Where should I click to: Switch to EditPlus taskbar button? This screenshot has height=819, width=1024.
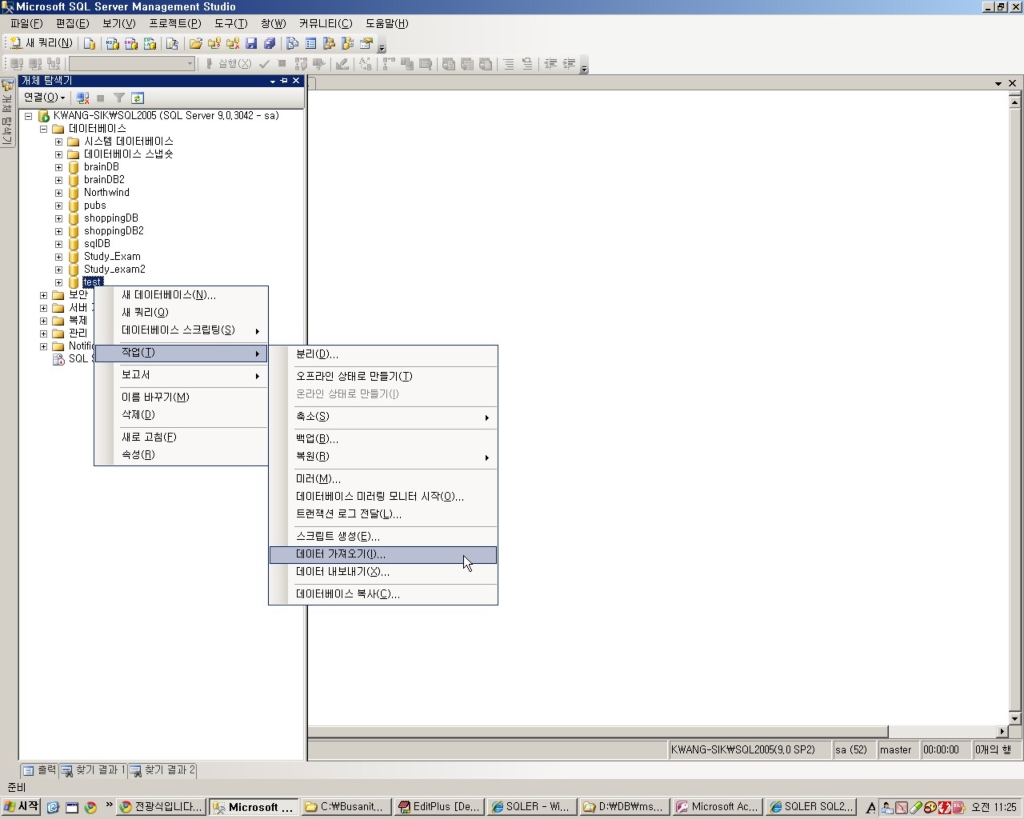click(439, 807)
